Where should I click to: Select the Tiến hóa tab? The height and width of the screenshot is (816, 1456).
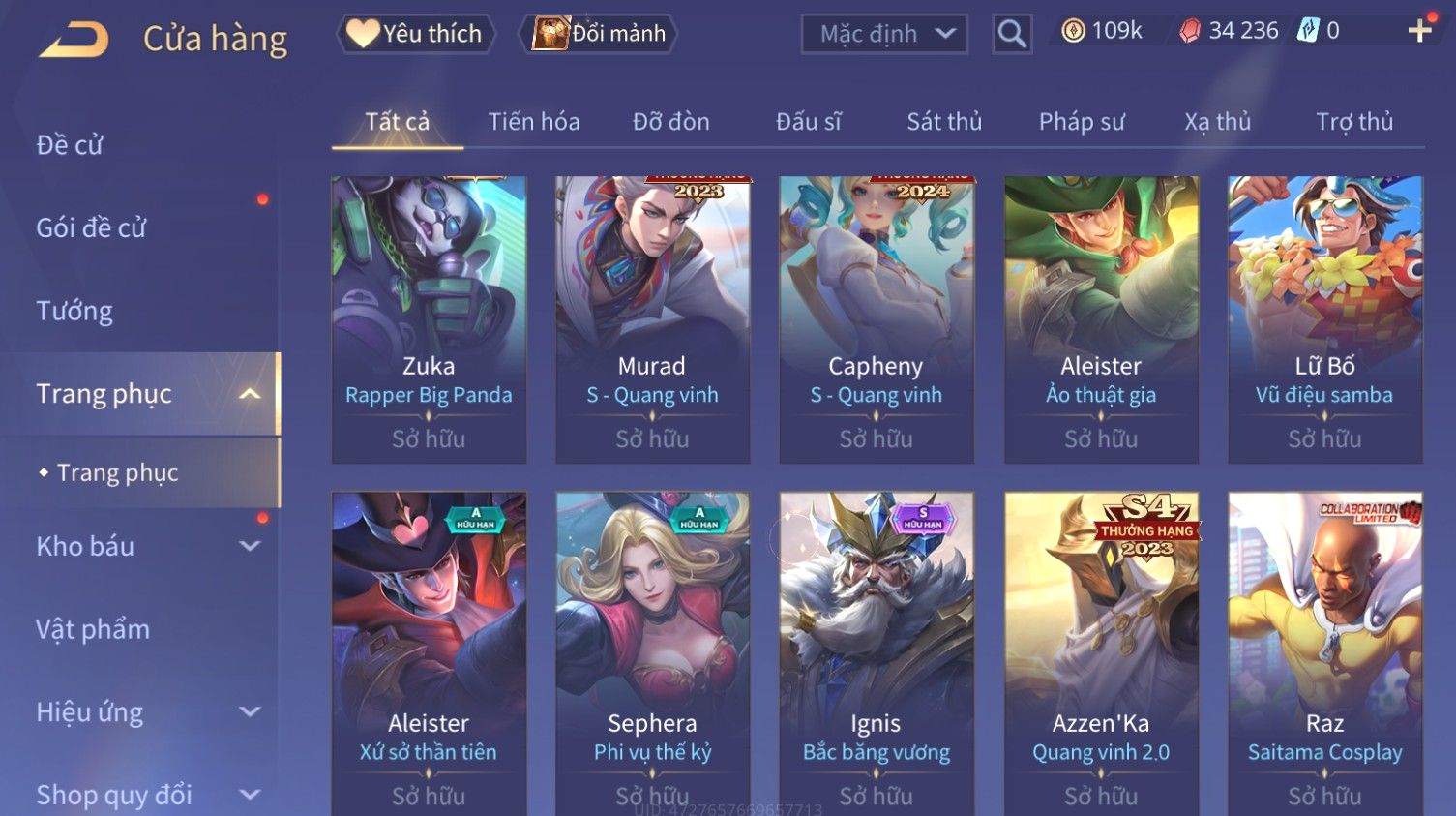pos(534,122)
